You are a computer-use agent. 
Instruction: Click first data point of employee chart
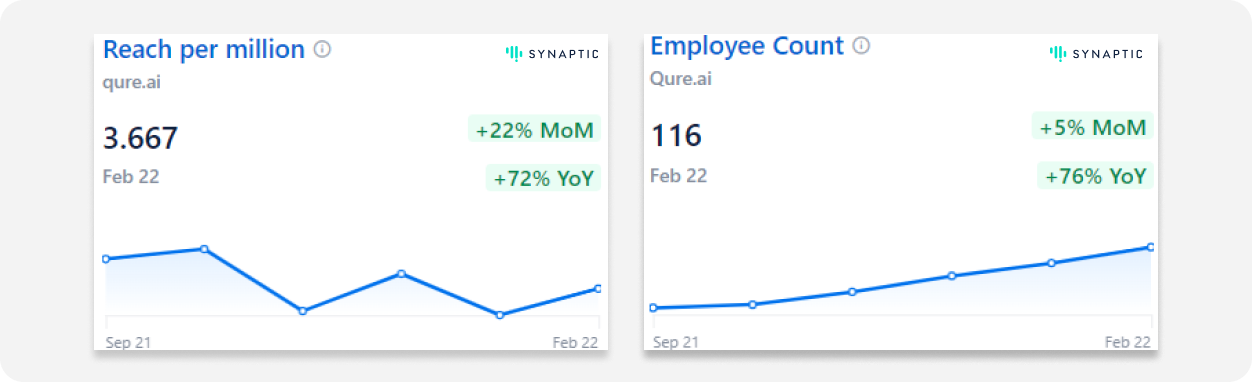[x=653, y=308]
